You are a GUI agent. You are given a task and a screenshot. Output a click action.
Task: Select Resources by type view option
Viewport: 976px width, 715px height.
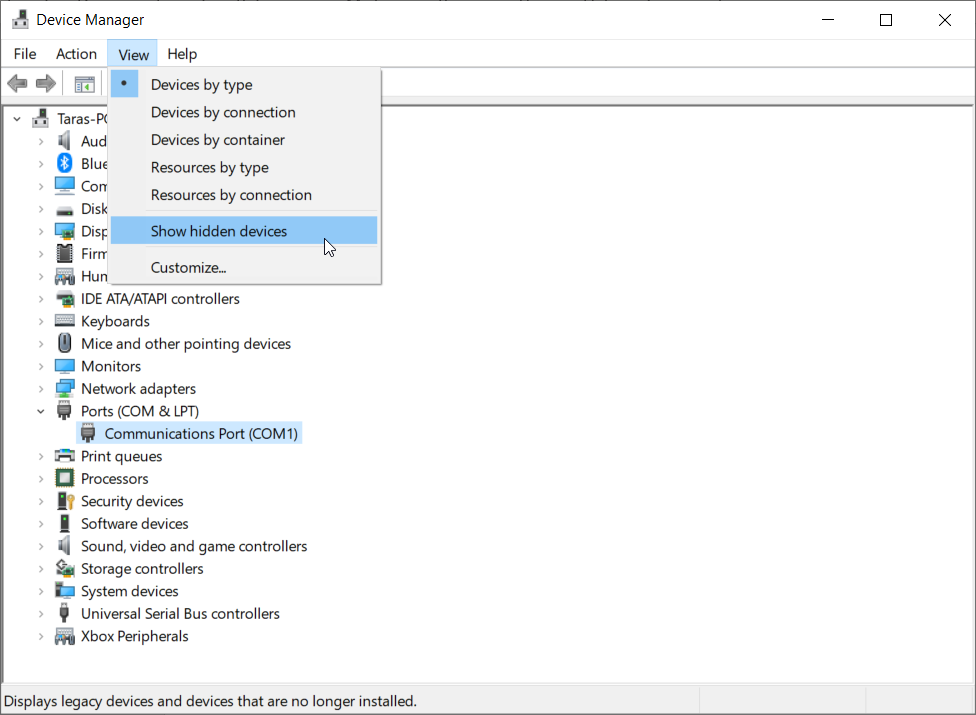244,167
